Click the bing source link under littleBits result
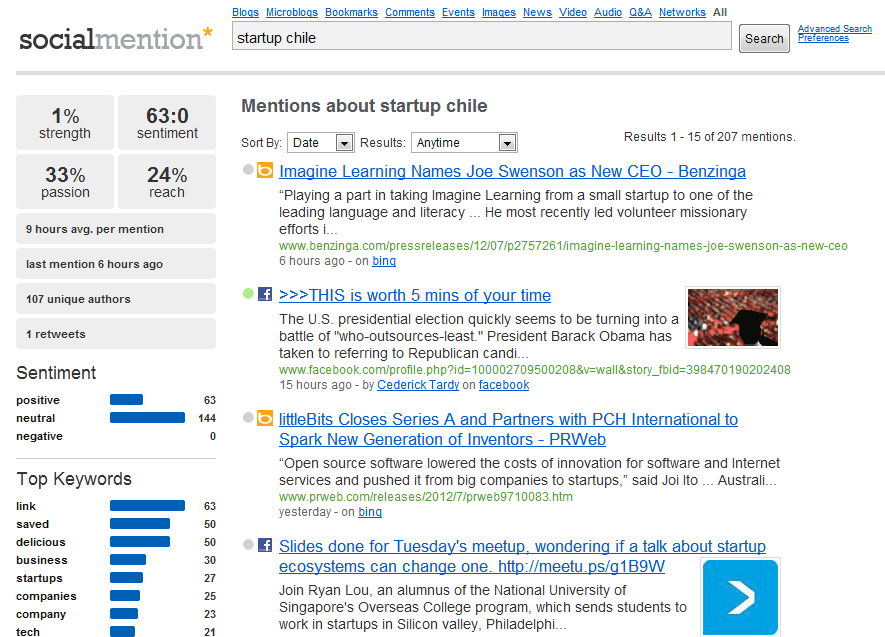The height and width of the screenshot is (637, 885). (370, 512)
